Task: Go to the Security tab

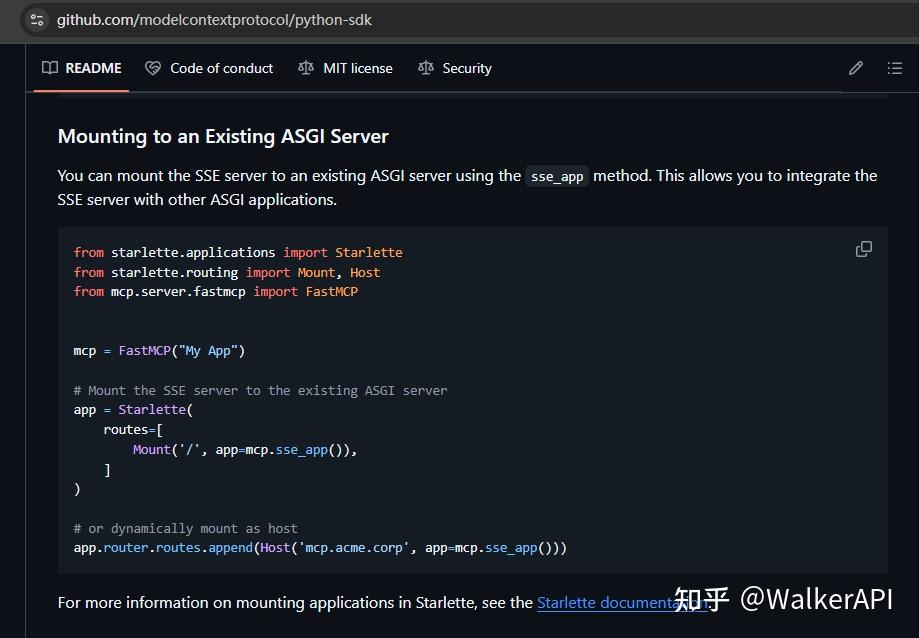Action: 467,68
